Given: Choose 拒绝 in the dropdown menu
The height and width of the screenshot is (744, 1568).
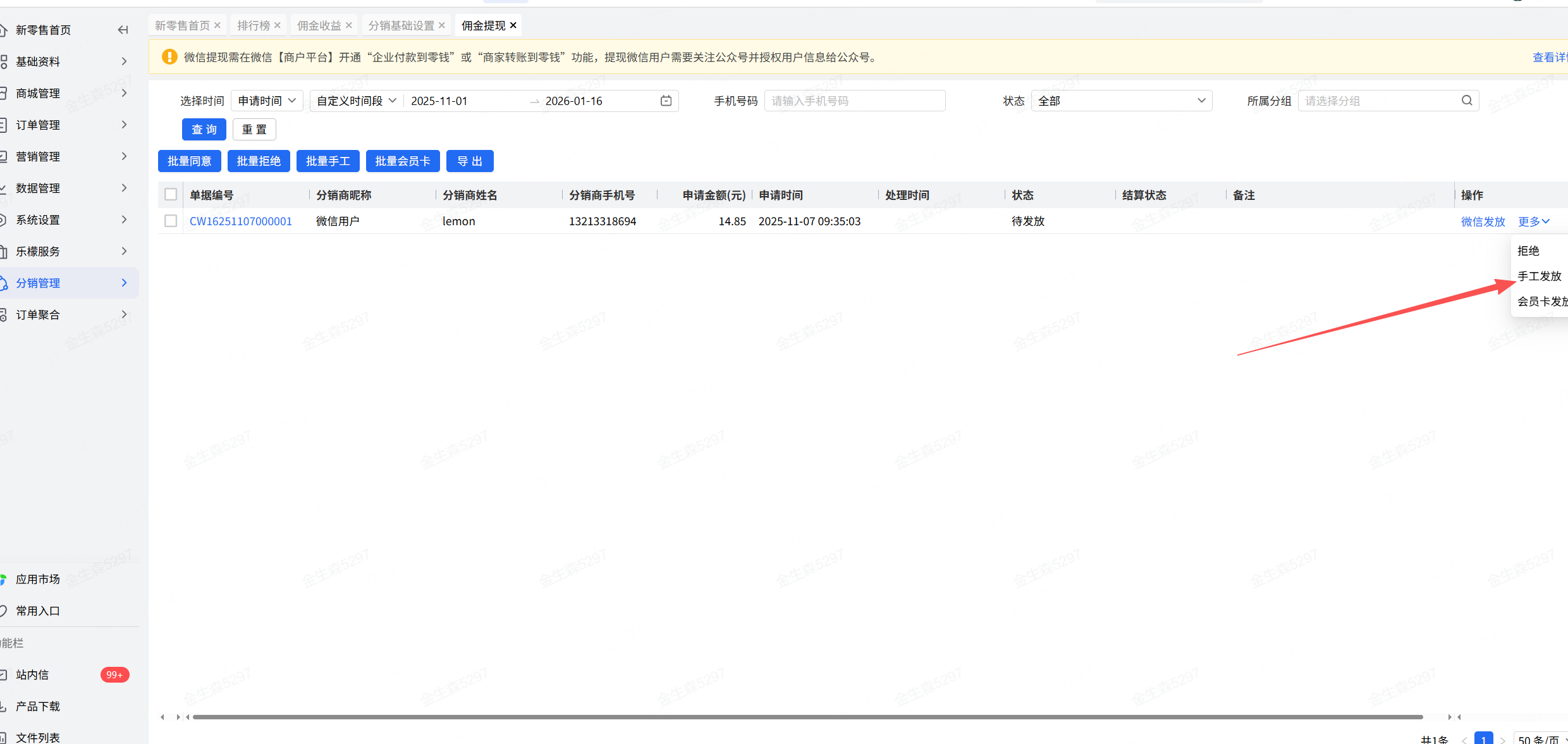Looking at the screenshot, I should pyautogui.click(x=1528, y=251).
